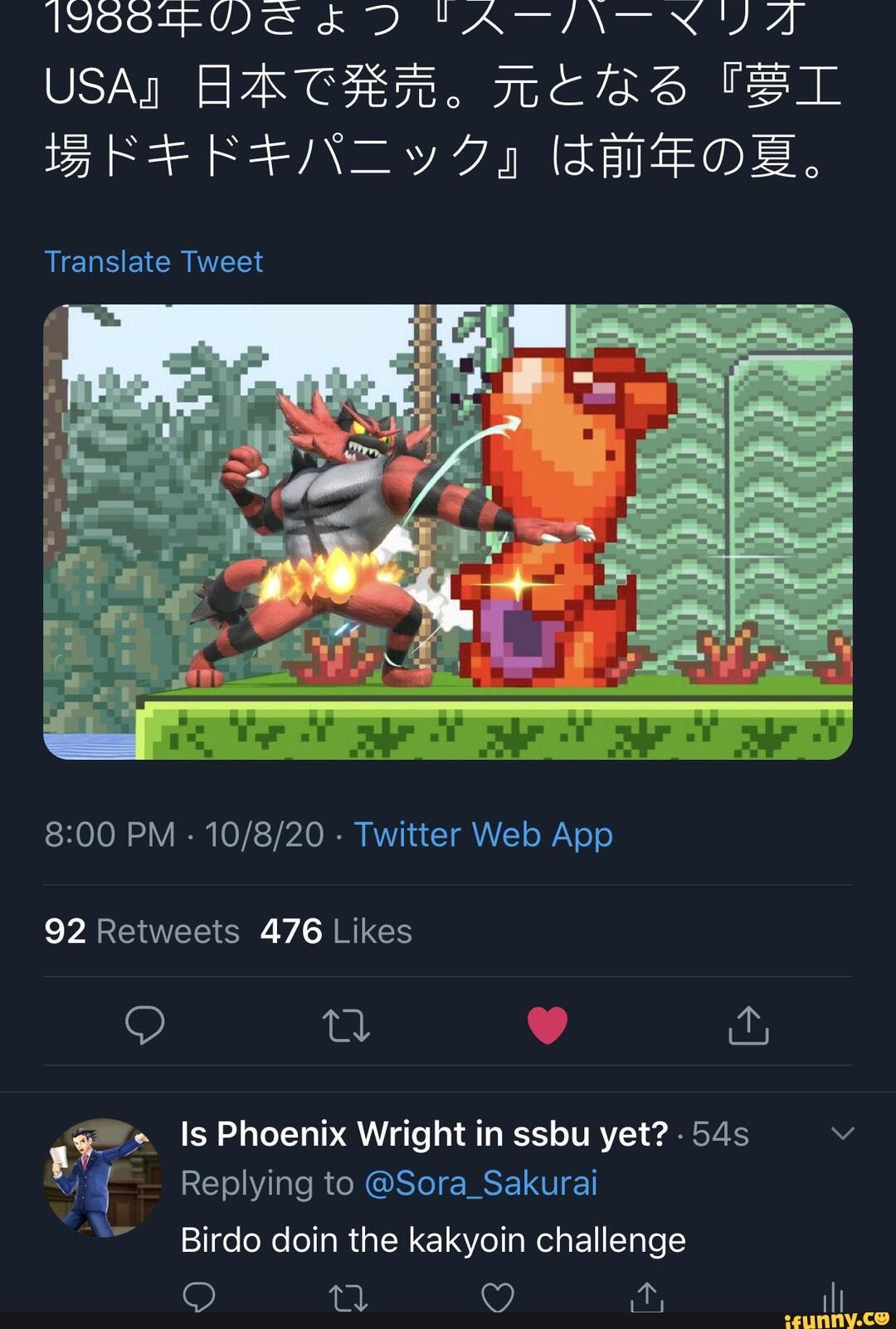Open the Twitter Web App source link
896x1329 pixels.
click(x=483, y=834)
